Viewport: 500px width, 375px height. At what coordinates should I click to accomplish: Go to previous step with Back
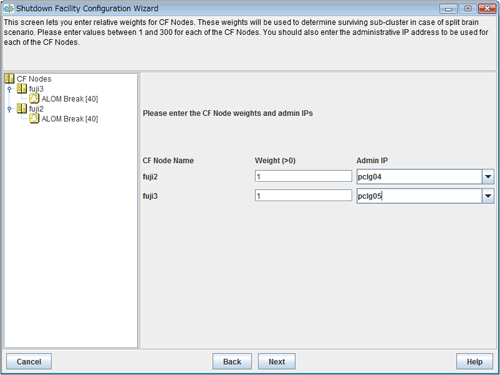tap(232, 362)
